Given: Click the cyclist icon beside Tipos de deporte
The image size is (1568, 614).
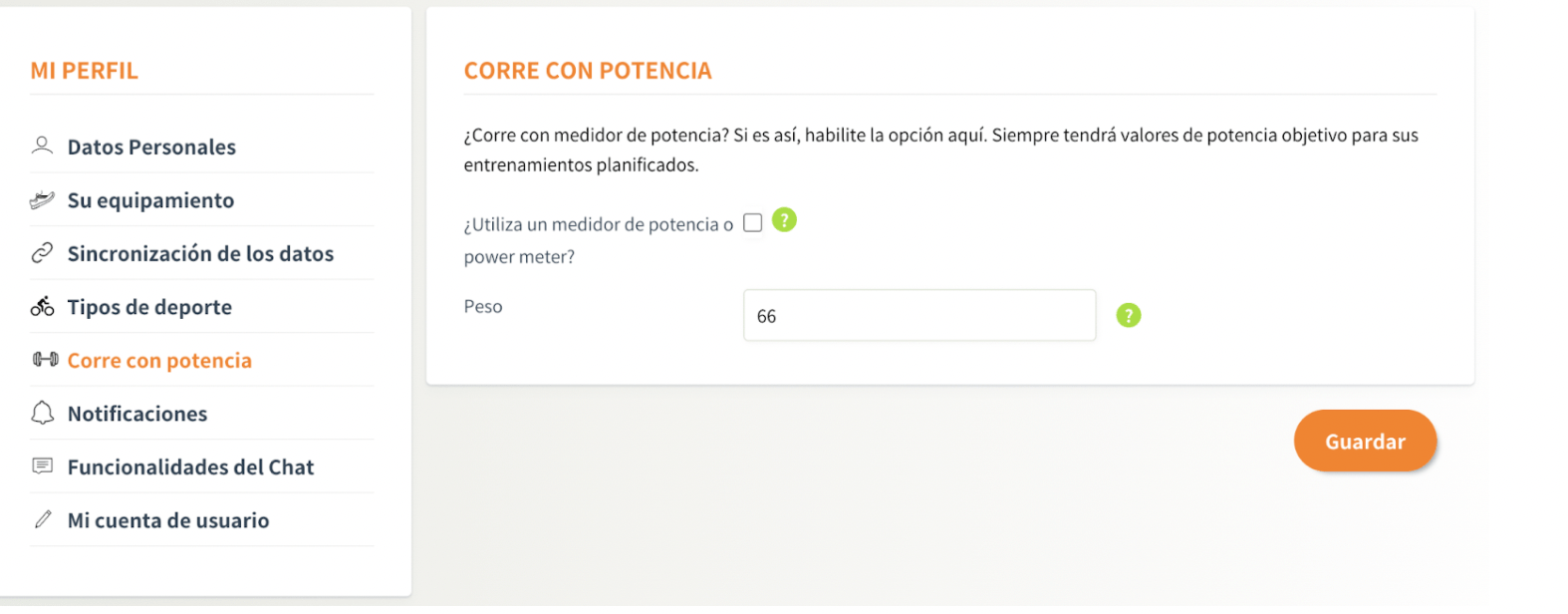Looking at the screenshot, I should (x=42, y=306).
